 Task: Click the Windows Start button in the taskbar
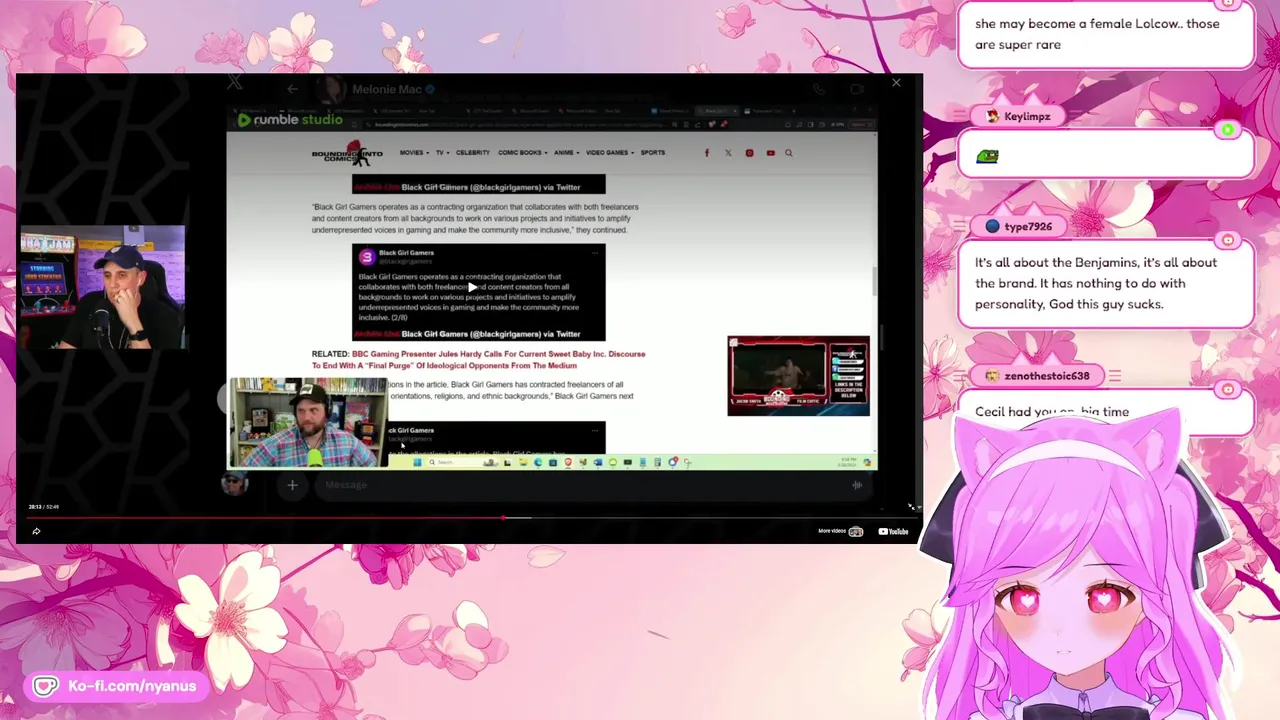click(417, 462)
